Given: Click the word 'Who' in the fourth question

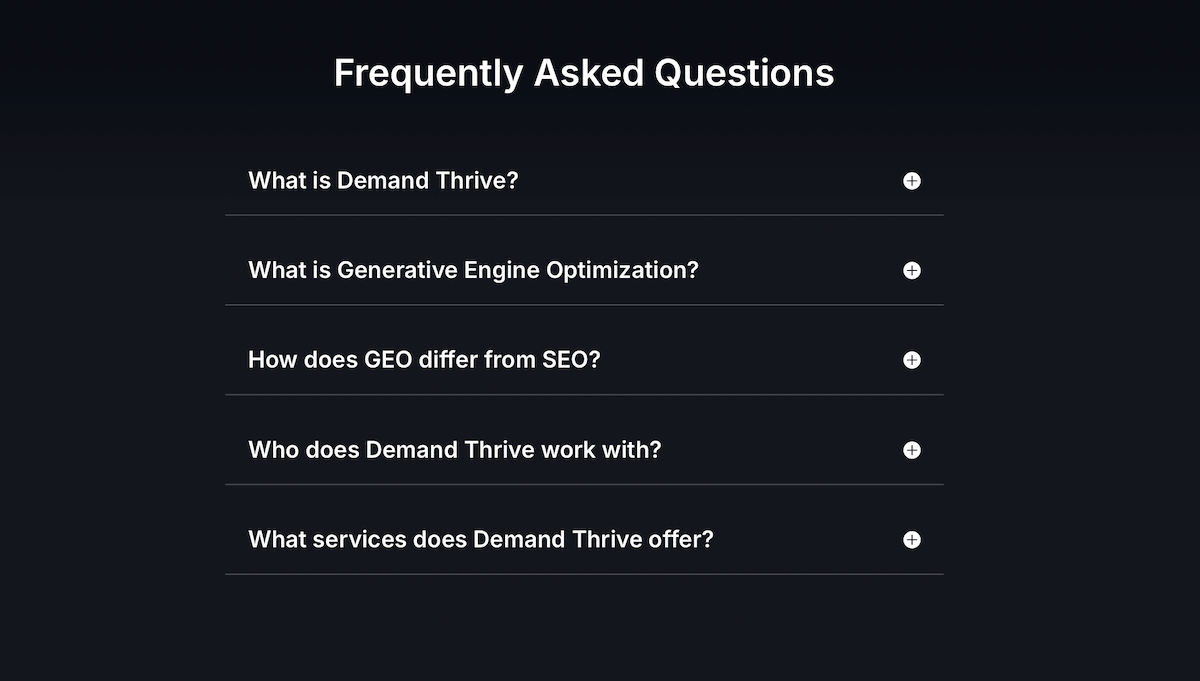Looking at the screenshot, I should pos(272,450).
